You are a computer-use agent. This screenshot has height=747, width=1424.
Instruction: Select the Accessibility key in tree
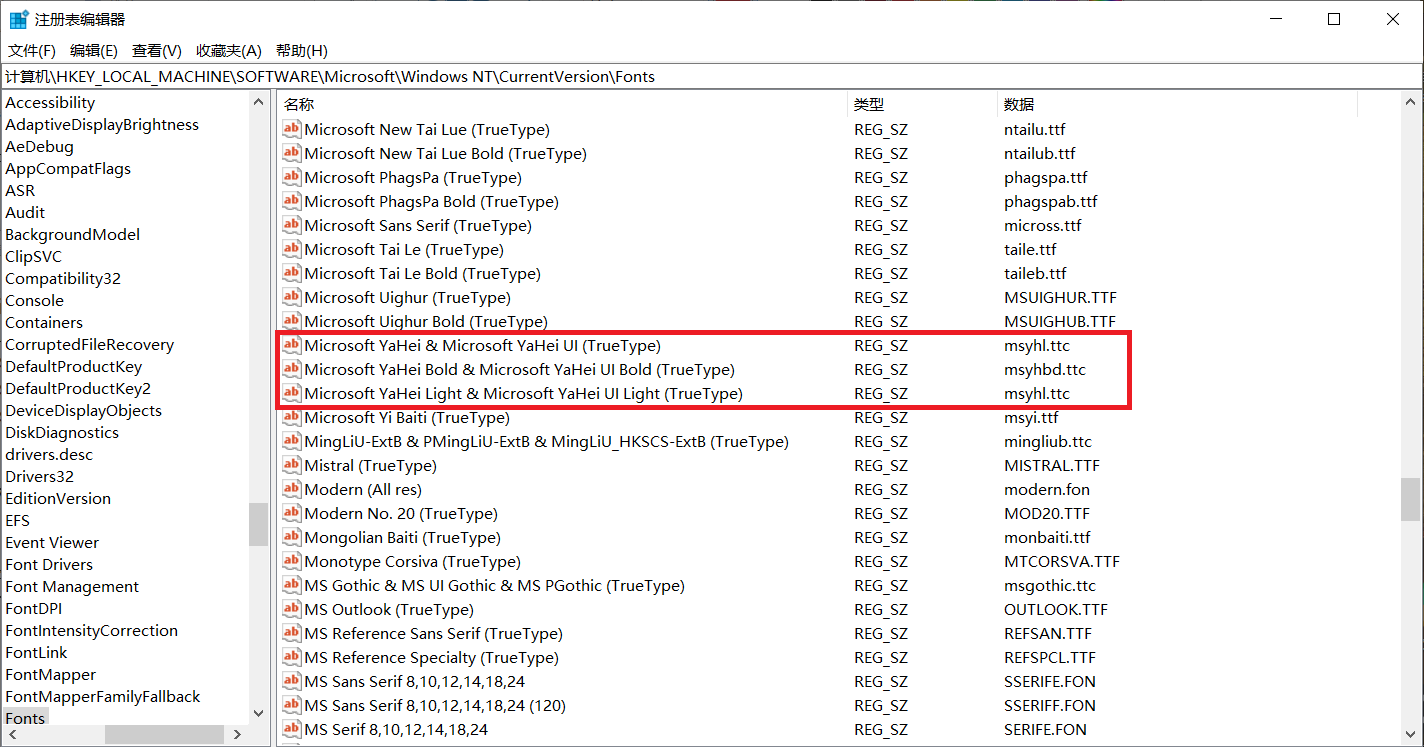click(x=50, y=102)
